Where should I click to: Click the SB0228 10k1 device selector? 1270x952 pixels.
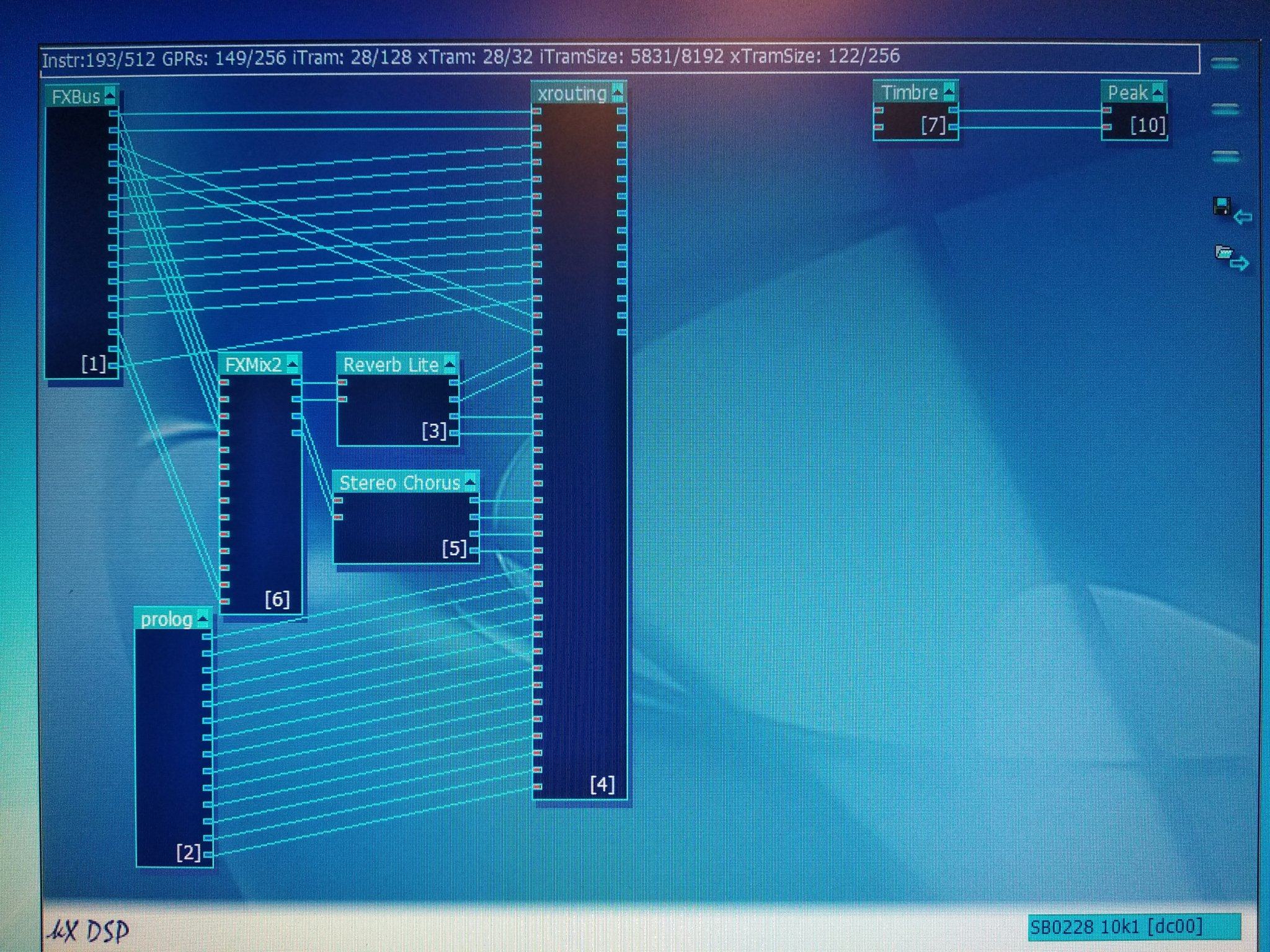pos(1134,927)
